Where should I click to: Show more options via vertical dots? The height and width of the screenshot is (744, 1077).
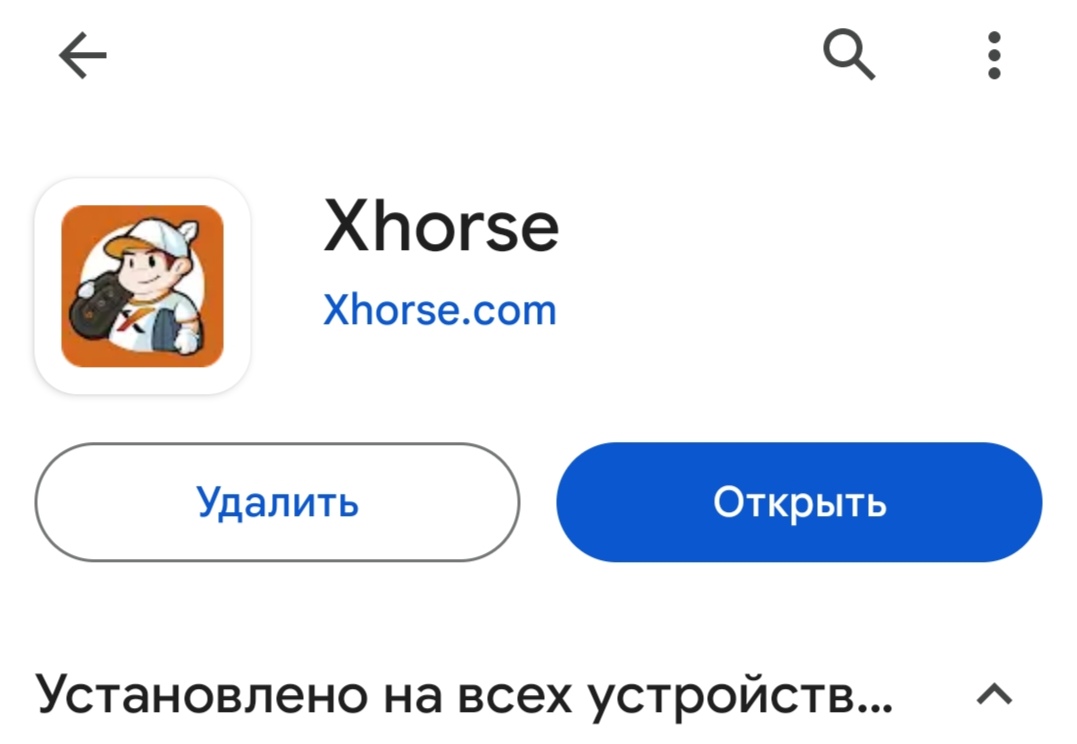[994, 55]
